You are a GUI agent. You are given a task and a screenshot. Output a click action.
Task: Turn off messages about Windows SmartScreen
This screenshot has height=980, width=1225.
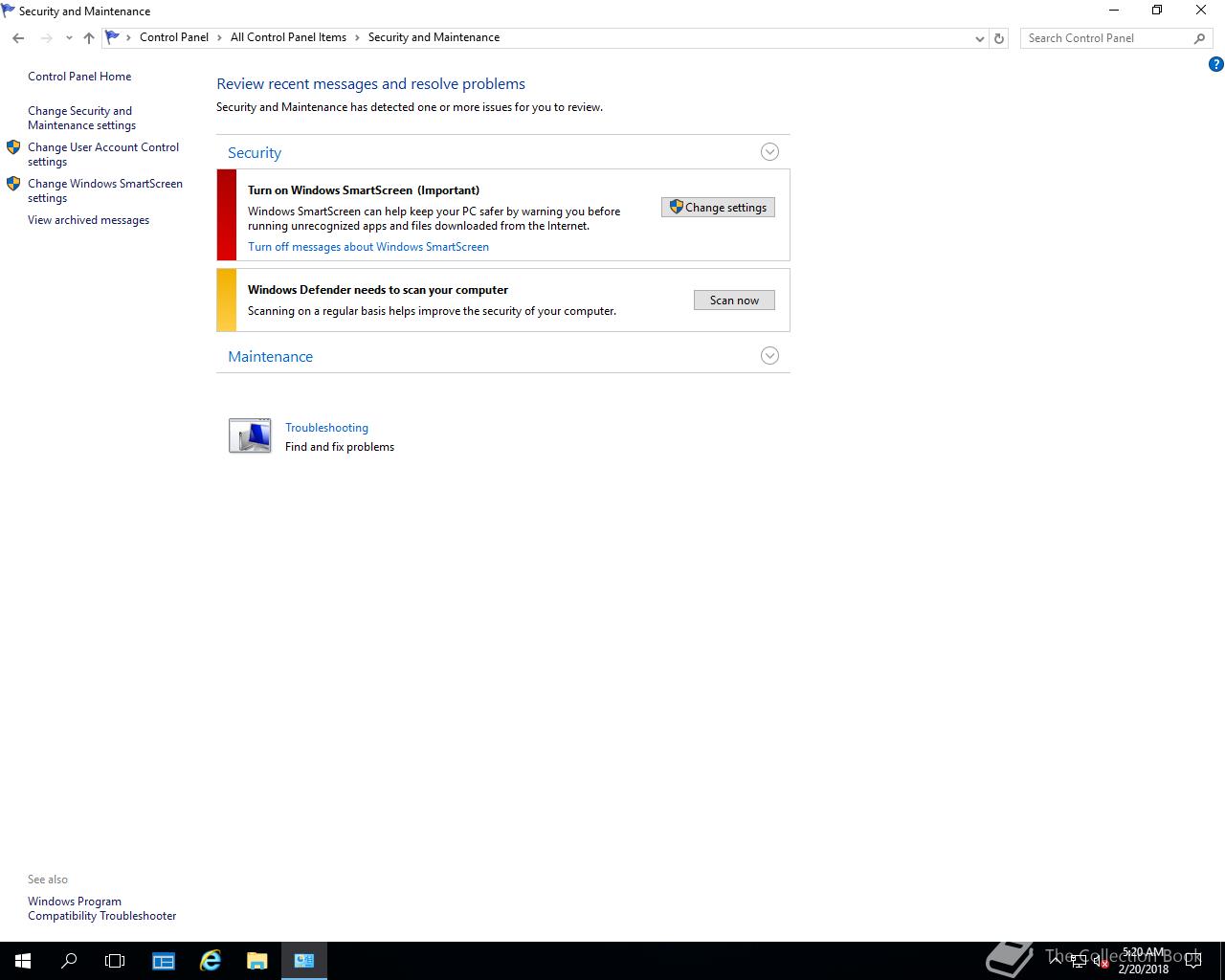368,247
